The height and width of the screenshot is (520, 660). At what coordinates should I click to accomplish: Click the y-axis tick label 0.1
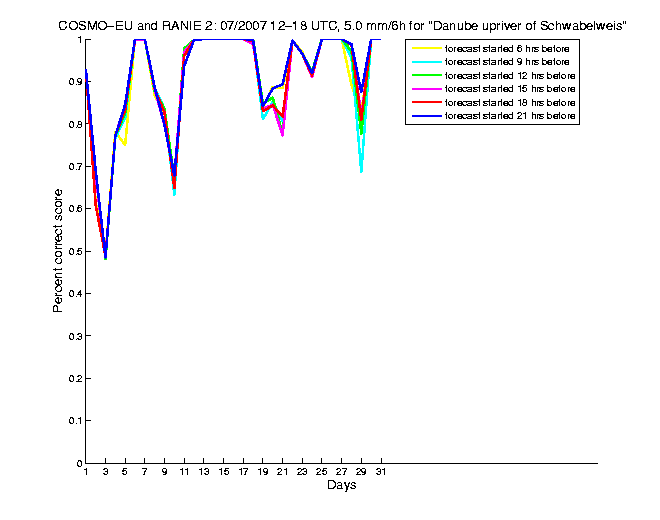75,421
